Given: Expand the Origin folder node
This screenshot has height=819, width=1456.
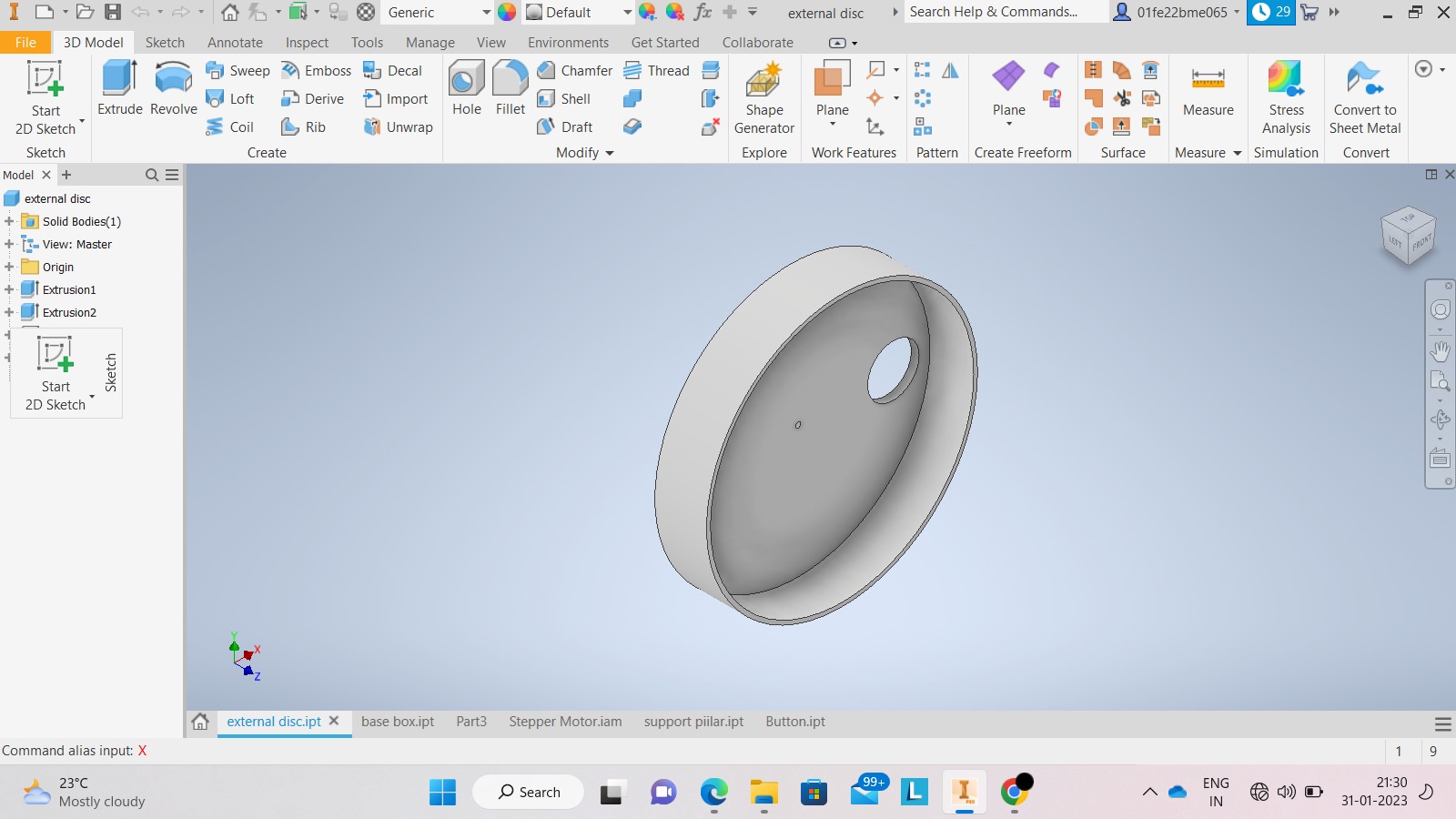Looking at the screenshot, I should point(9,267).
